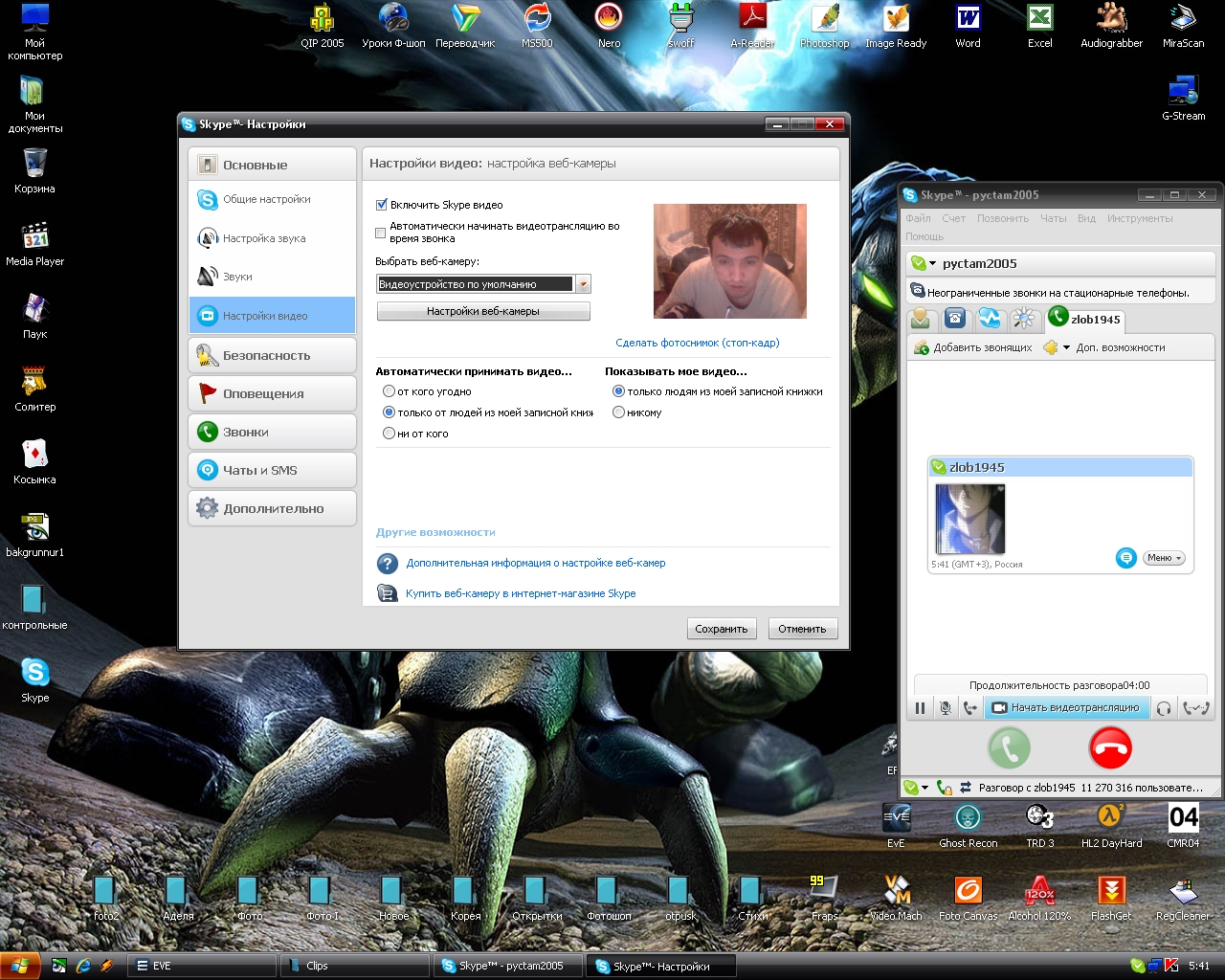Select 'никому' radio for showing video
The height and width of the screenshot is (980, 1225).
coord(618,412)
